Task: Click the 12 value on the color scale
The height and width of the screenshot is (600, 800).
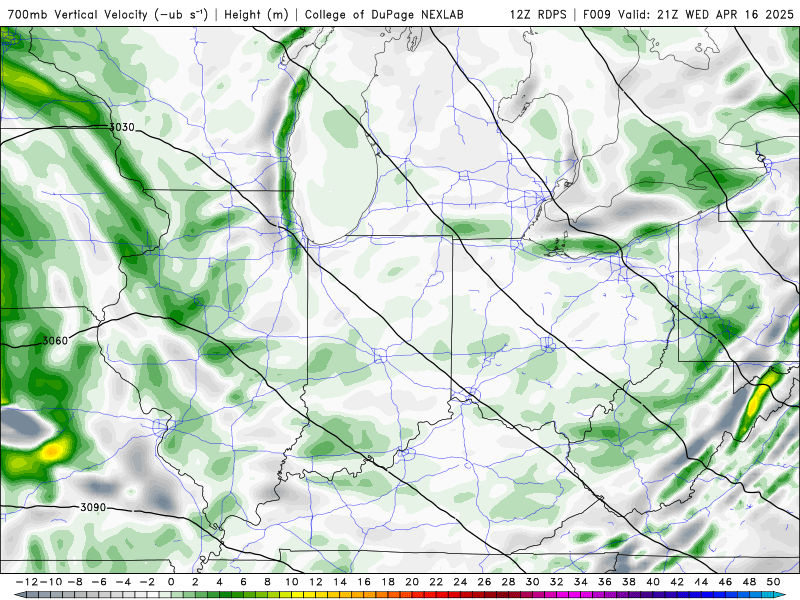Action: tap(316, 582)
